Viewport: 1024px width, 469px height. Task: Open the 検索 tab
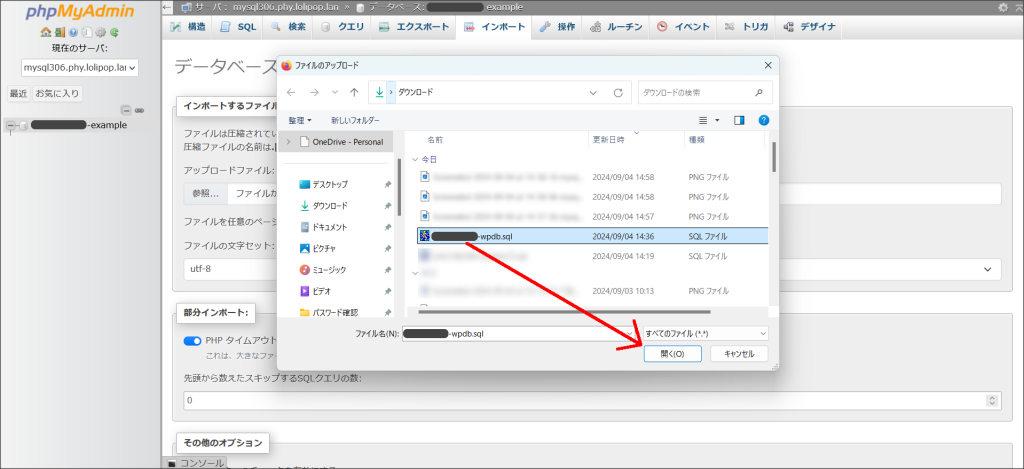tap(289, 27)
